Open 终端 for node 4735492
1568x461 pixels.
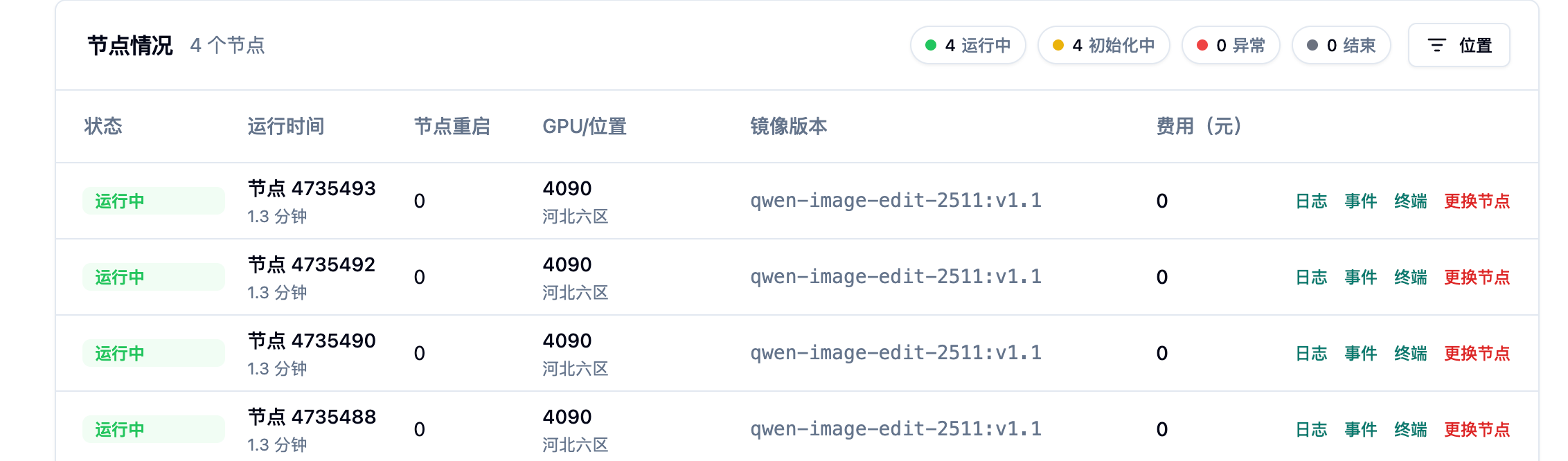[x=1411, y=278]
